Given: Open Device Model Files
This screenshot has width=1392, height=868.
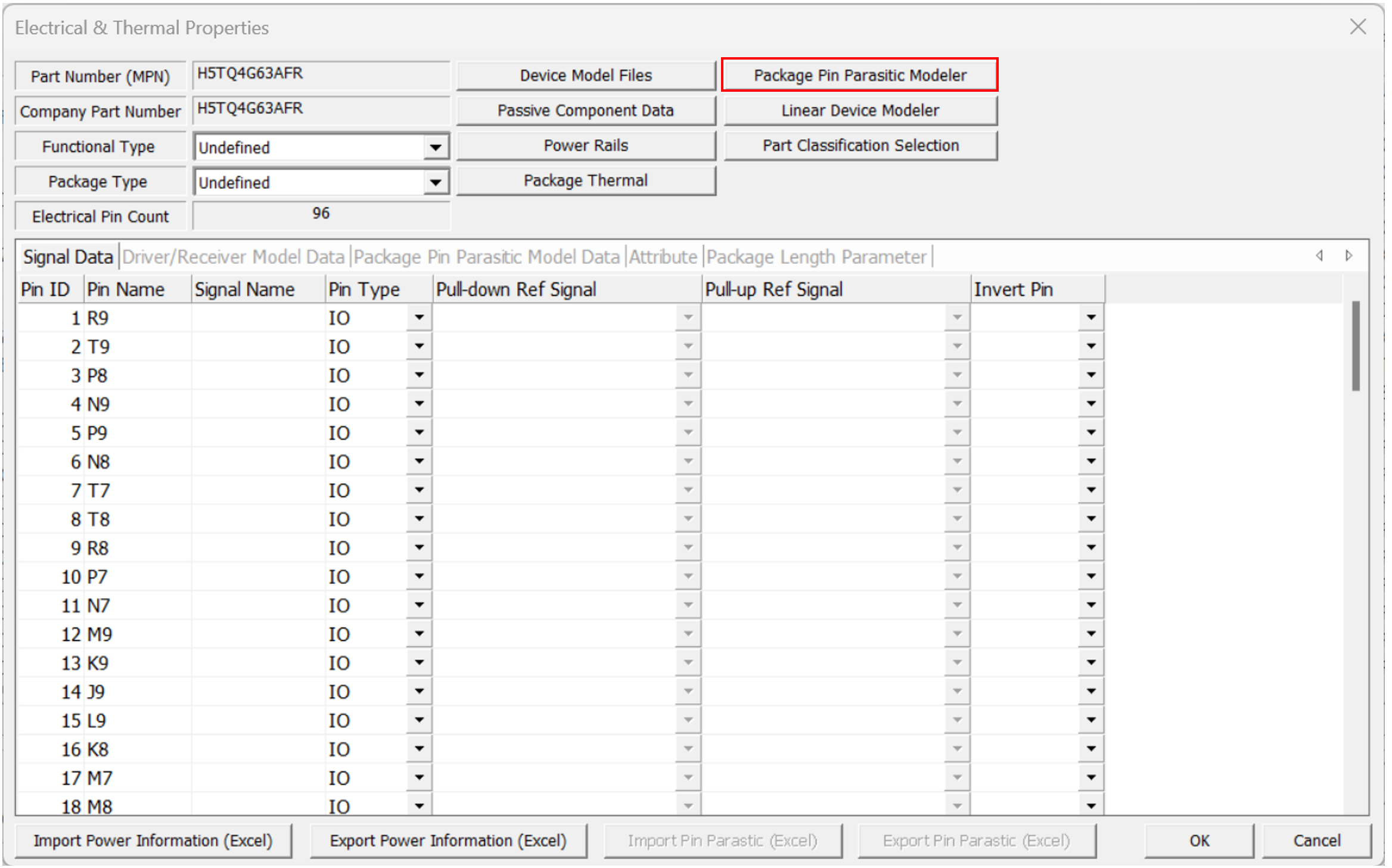Looking at the screenshot, I should (585, 75).
